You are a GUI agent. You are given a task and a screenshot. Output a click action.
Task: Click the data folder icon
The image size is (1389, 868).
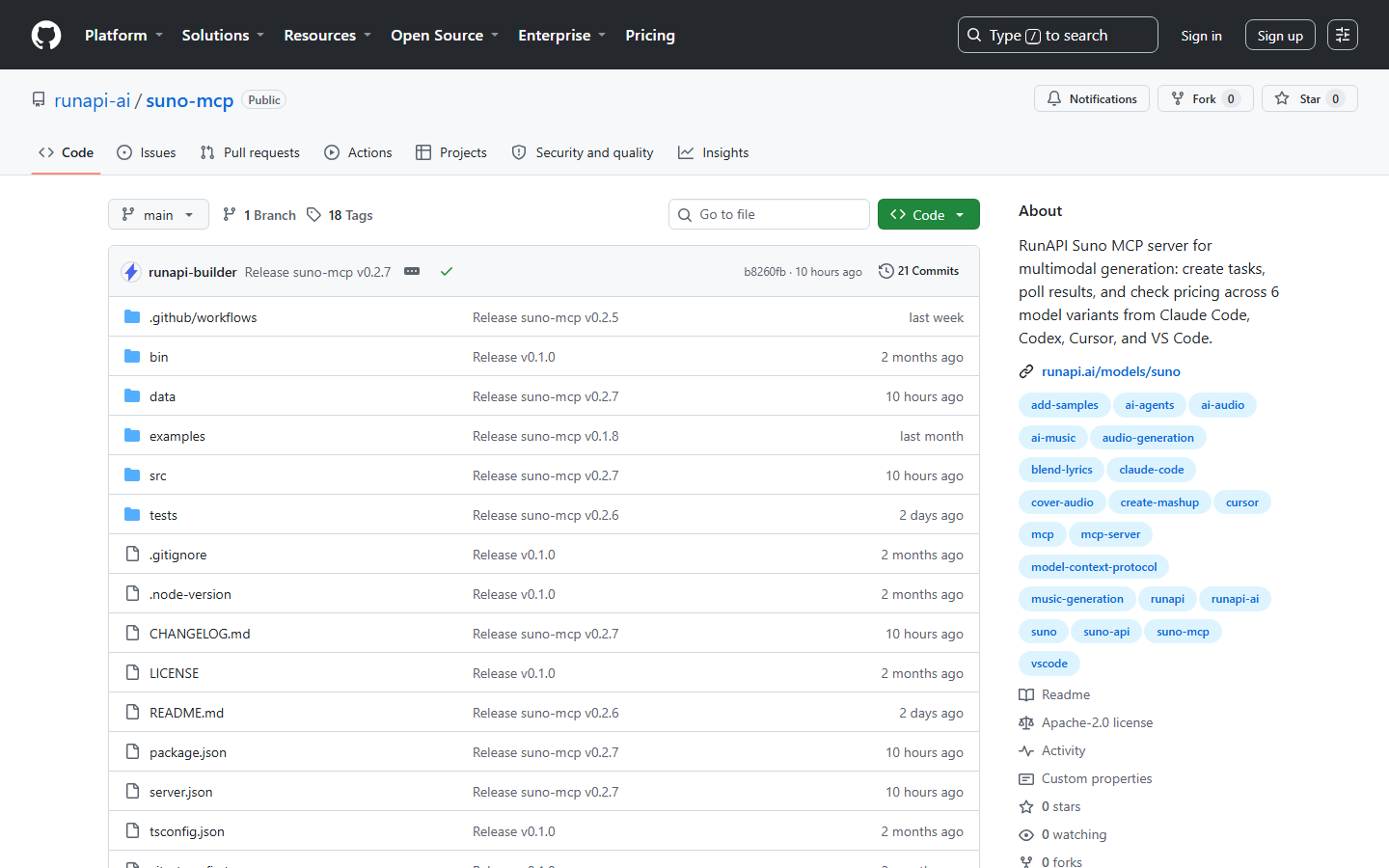pyautogui.click(x=132, y=395)
